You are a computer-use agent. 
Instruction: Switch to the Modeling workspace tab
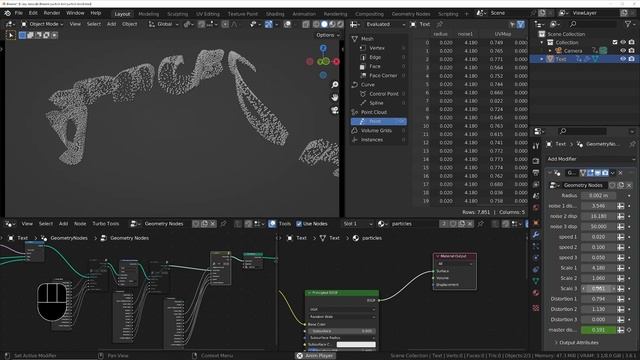pyautogui.click(x=149, y=14)
